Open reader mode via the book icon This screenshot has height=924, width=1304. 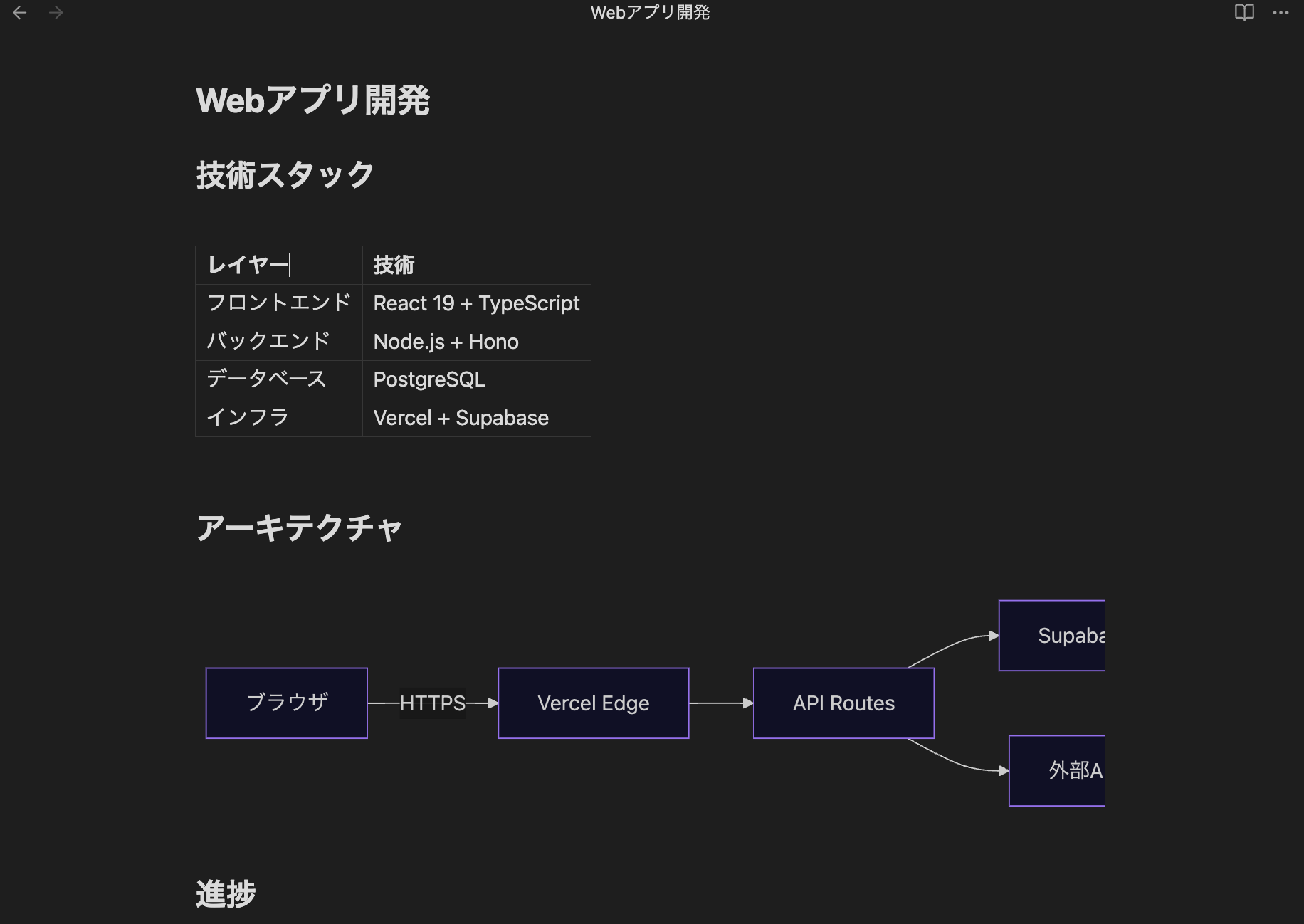click(x=1243, y=12)
